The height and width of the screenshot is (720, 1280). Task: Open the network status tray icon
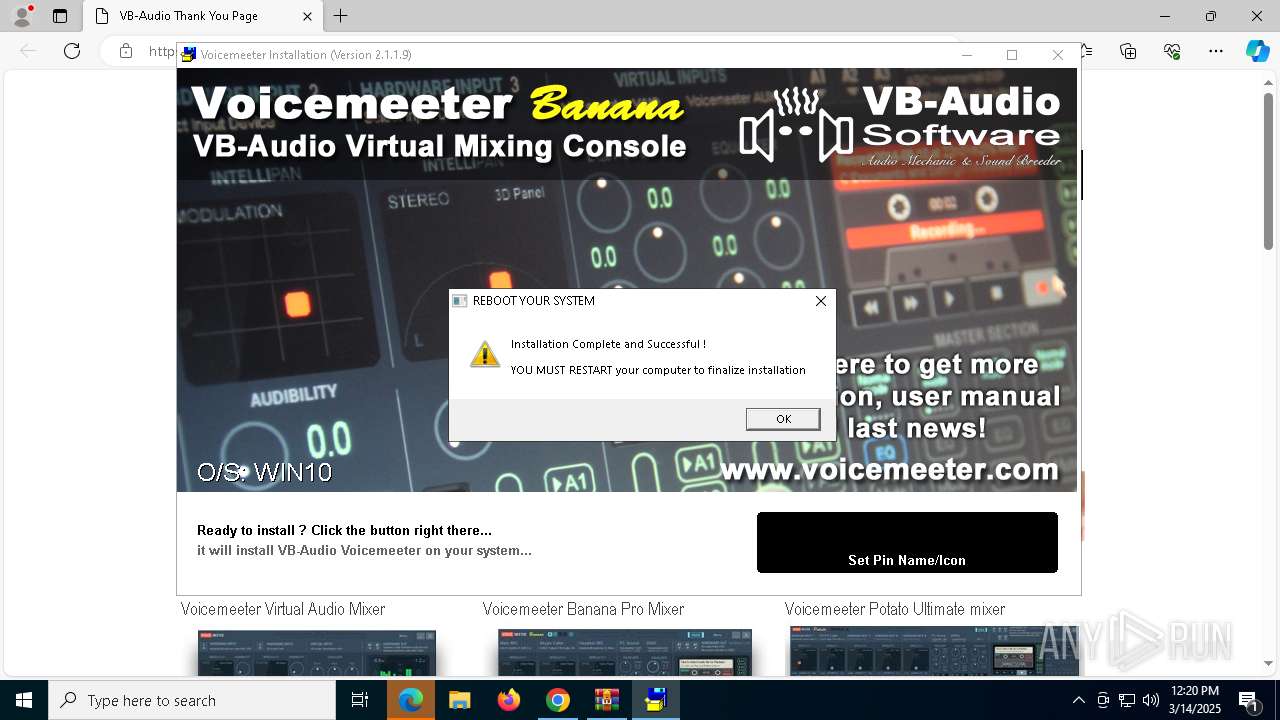tap(1127, 700)
